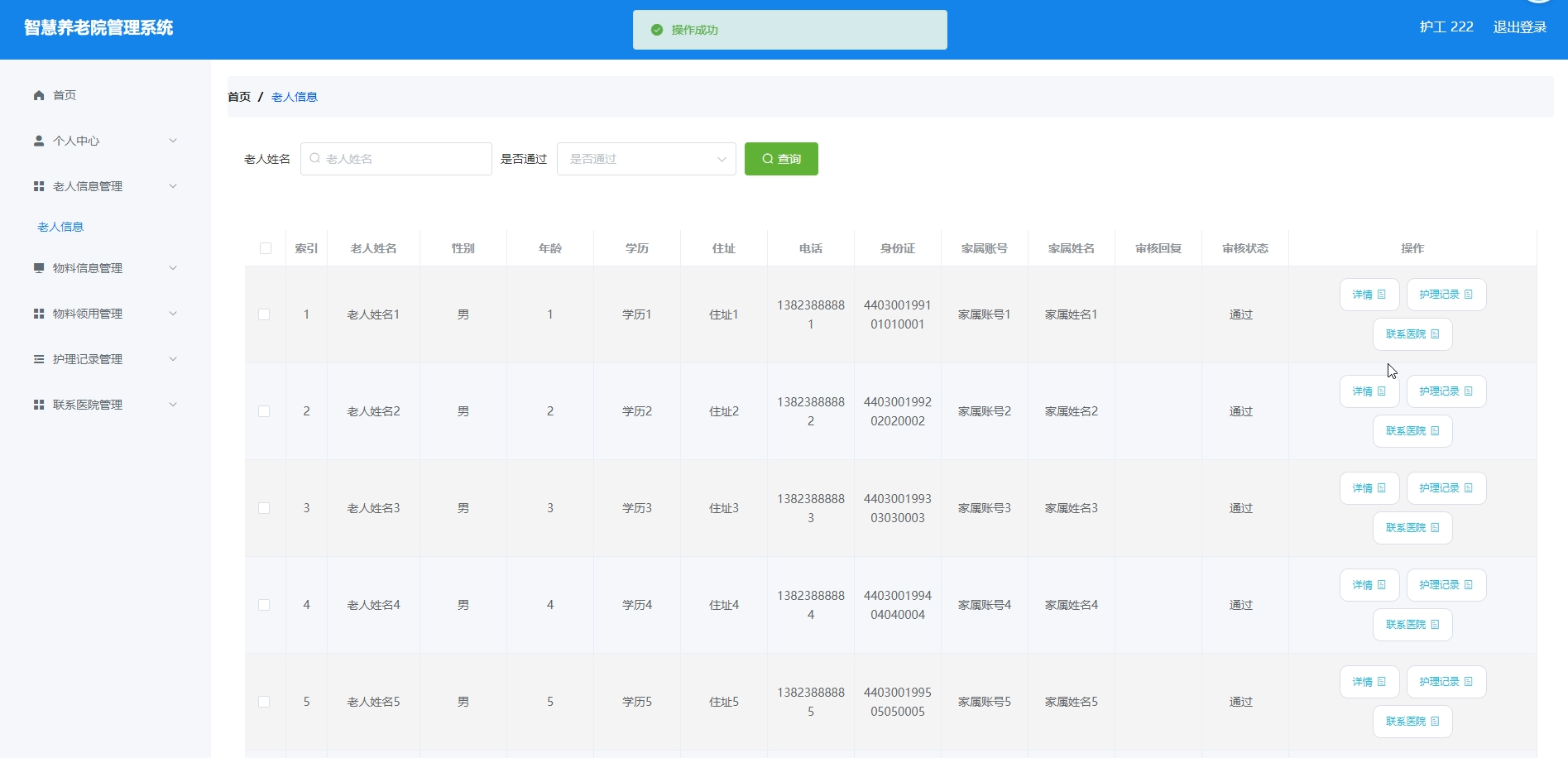Click the document icon on 老人姓名5 联系医院 button

(1436, 722)
